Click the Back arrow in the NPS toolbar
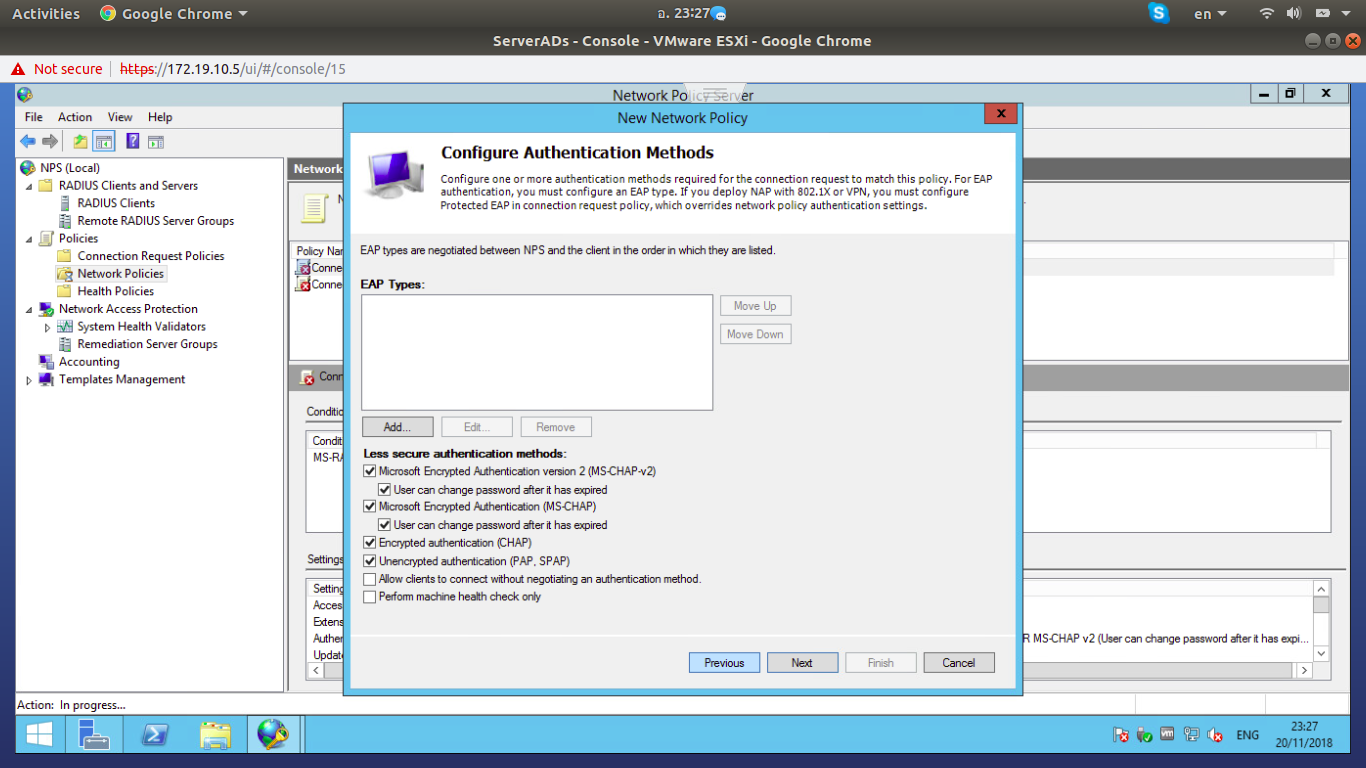 pos(28,141)
